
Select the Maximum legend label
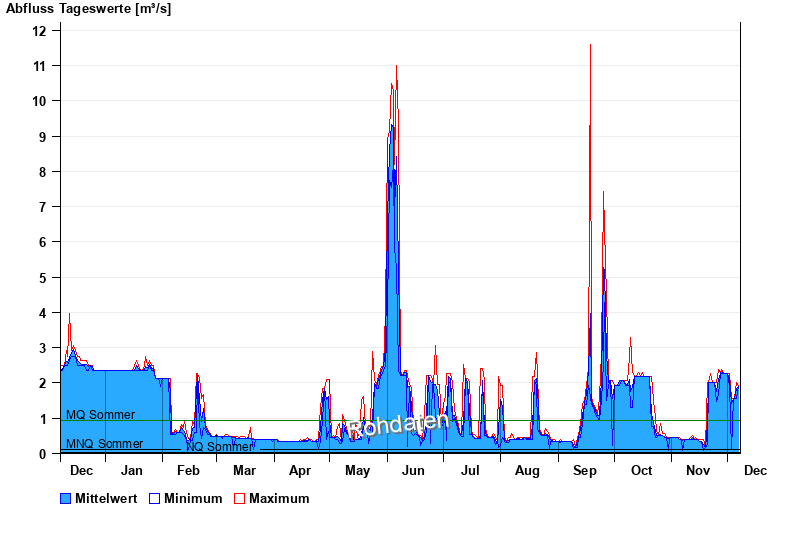click(279, 498)
